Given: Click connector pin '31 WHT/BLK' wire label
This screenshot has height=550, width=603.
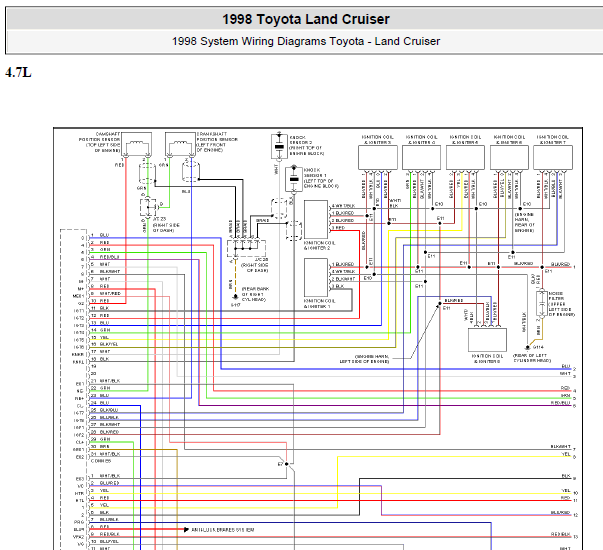Looking at the screenshot, I should pos(105,454).
